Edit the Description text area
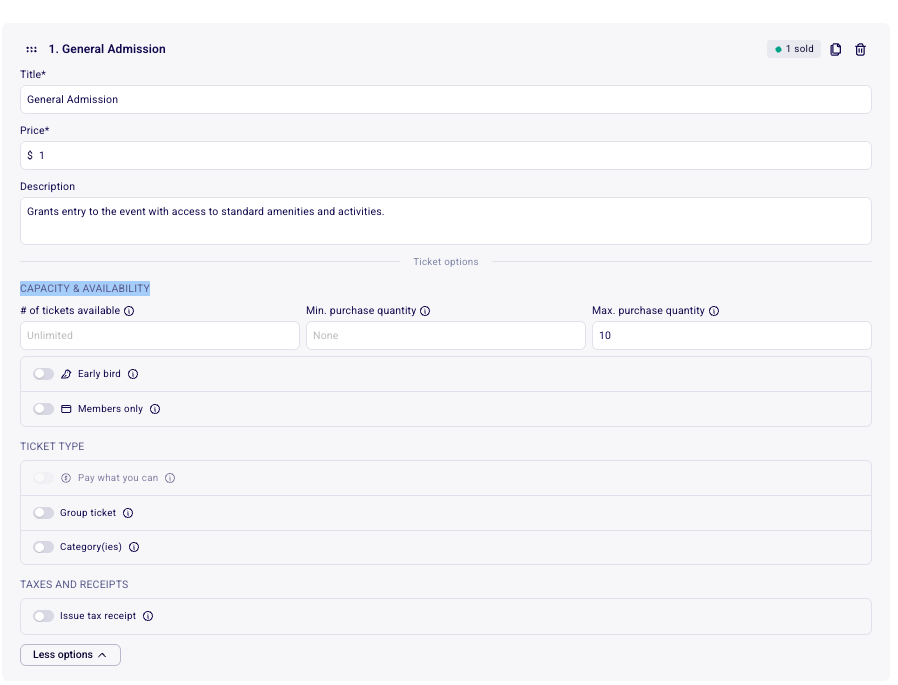The image size is (898, 685). point(446,221)
